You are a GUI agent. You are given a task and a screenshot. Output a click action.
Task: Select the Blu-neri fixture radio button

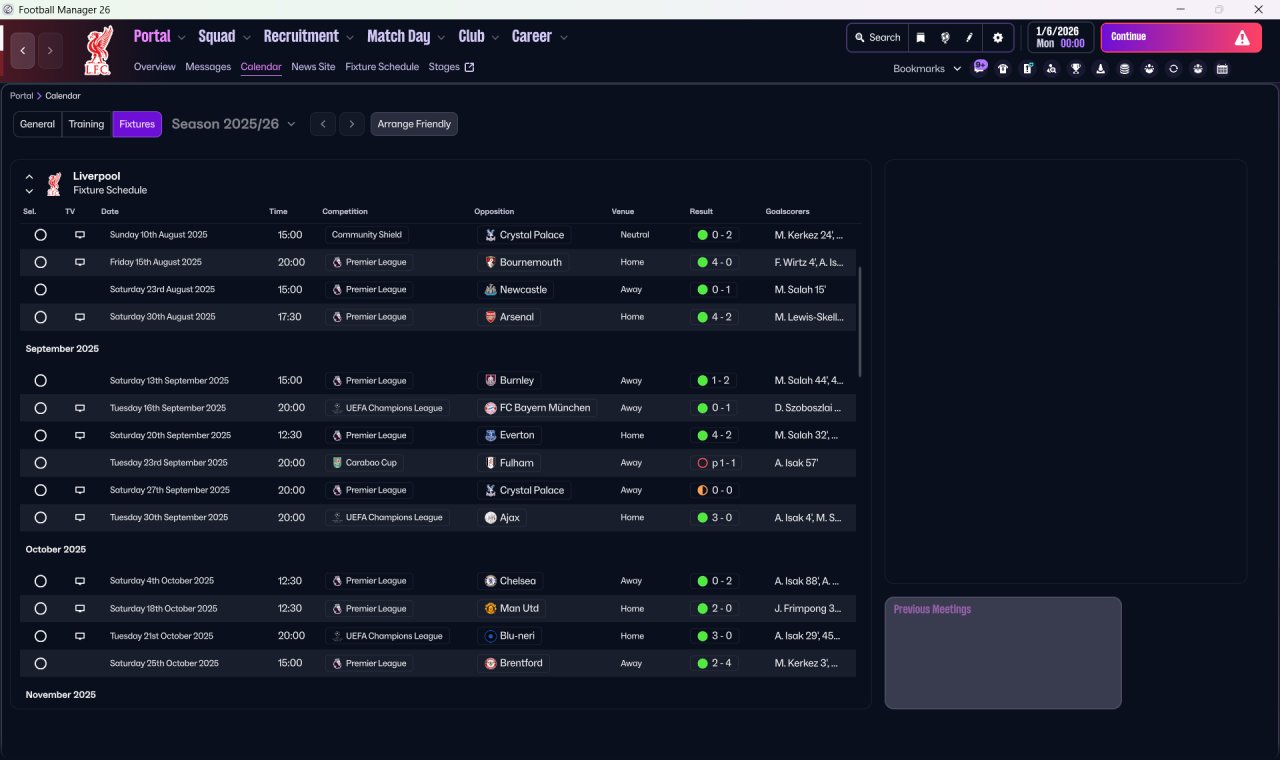(40, 636)
